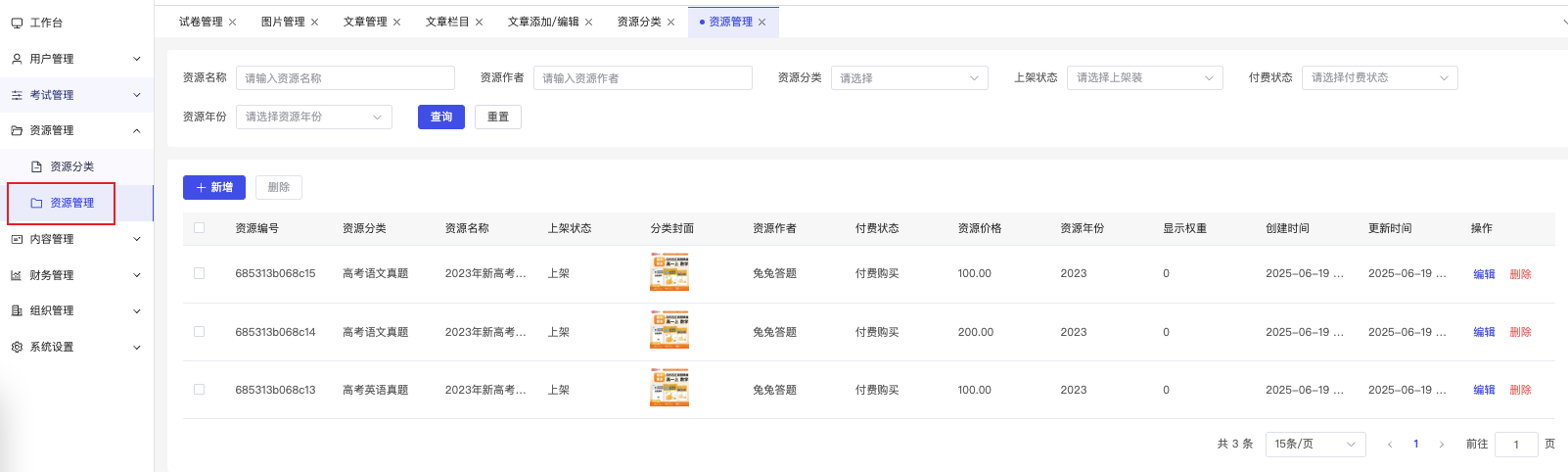Expand the 系统设置 menu chevron

(x=137, y=347)
